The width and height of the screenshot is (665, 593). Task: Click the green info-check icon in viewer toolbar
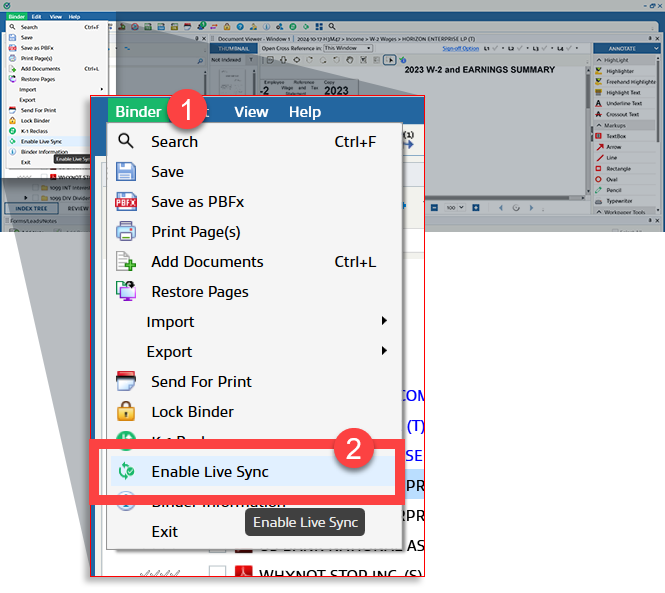(403, 60)
